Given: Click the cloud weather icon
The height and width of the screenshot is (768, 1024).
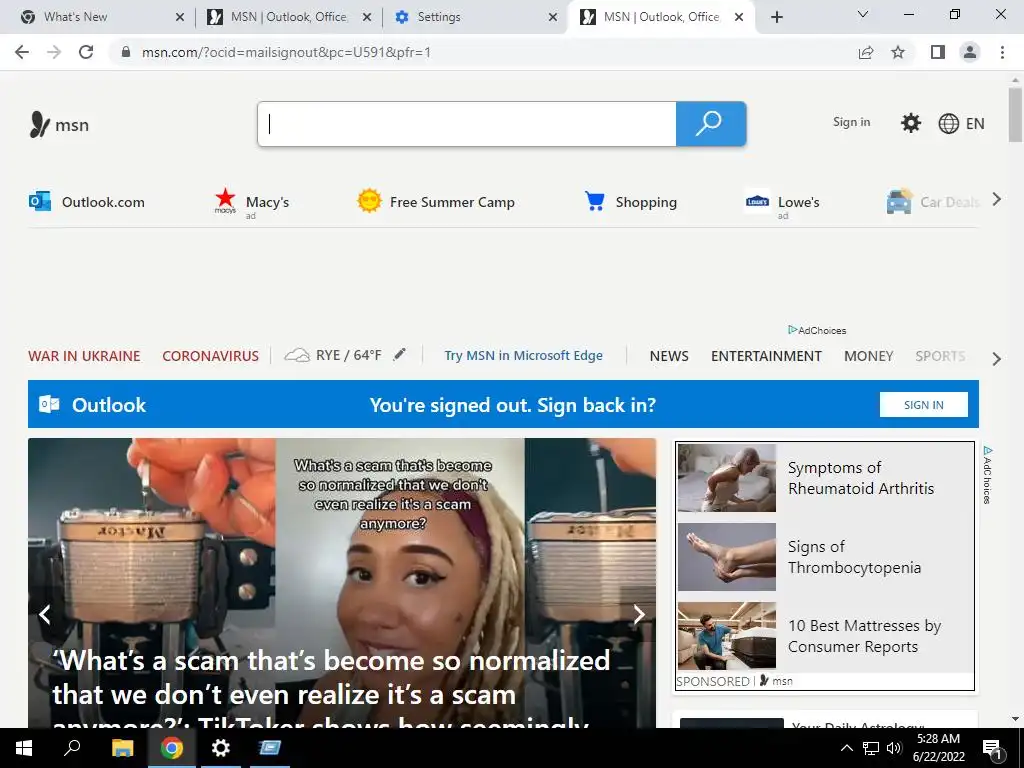Looking at the screenshot, I should 296,355.
